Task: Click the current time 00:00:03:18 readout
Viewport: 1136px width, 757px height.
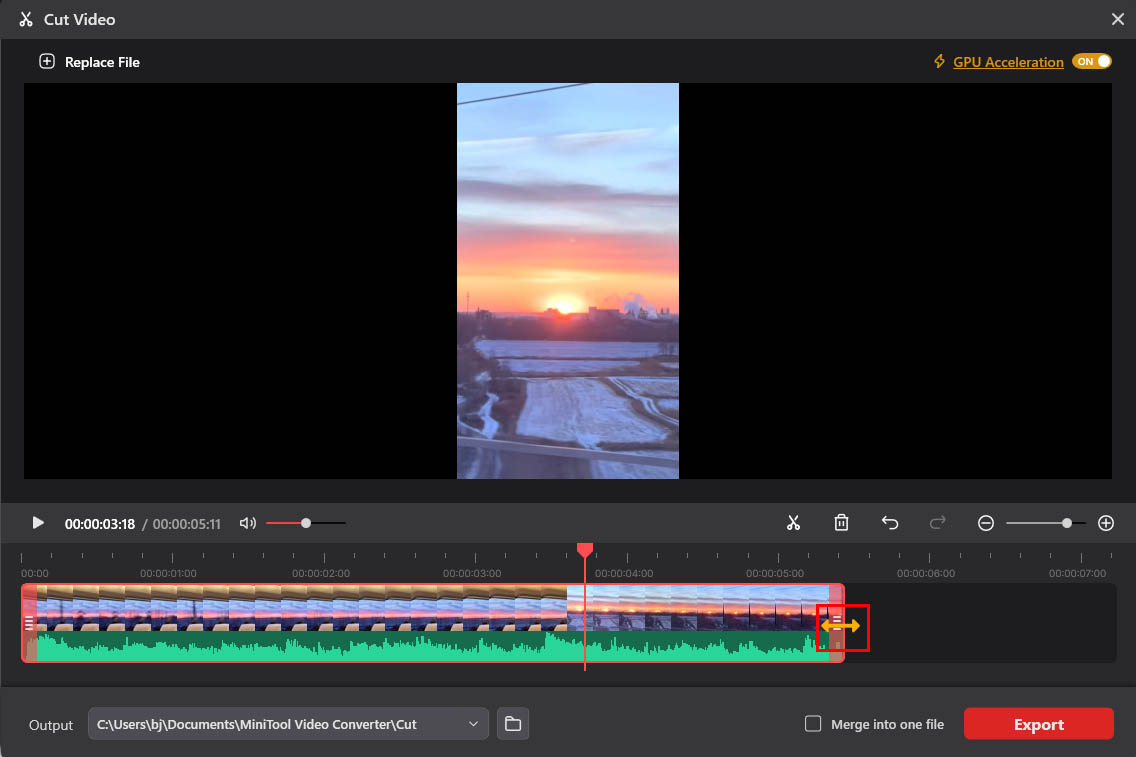Action: click(100, 524)
